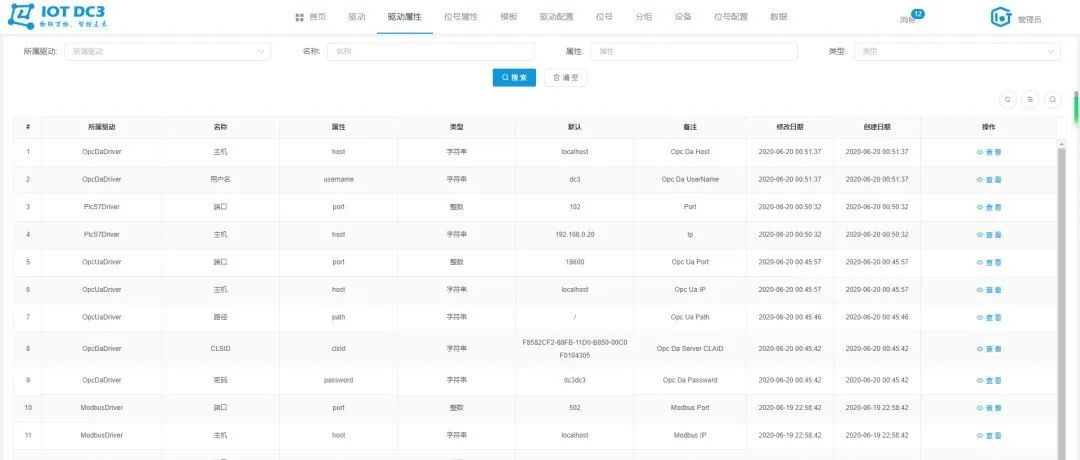This screenshot has width=1080, height=460.
Task: Select the 用户名 name cell
Action: [220, 179]
